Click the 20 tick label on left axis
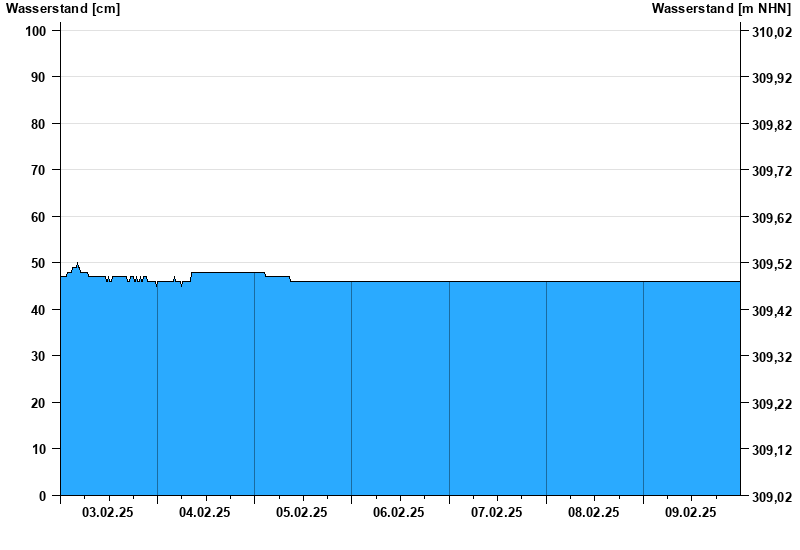The width and height of the screenshot is (800, 550). [x=40, y=403]
